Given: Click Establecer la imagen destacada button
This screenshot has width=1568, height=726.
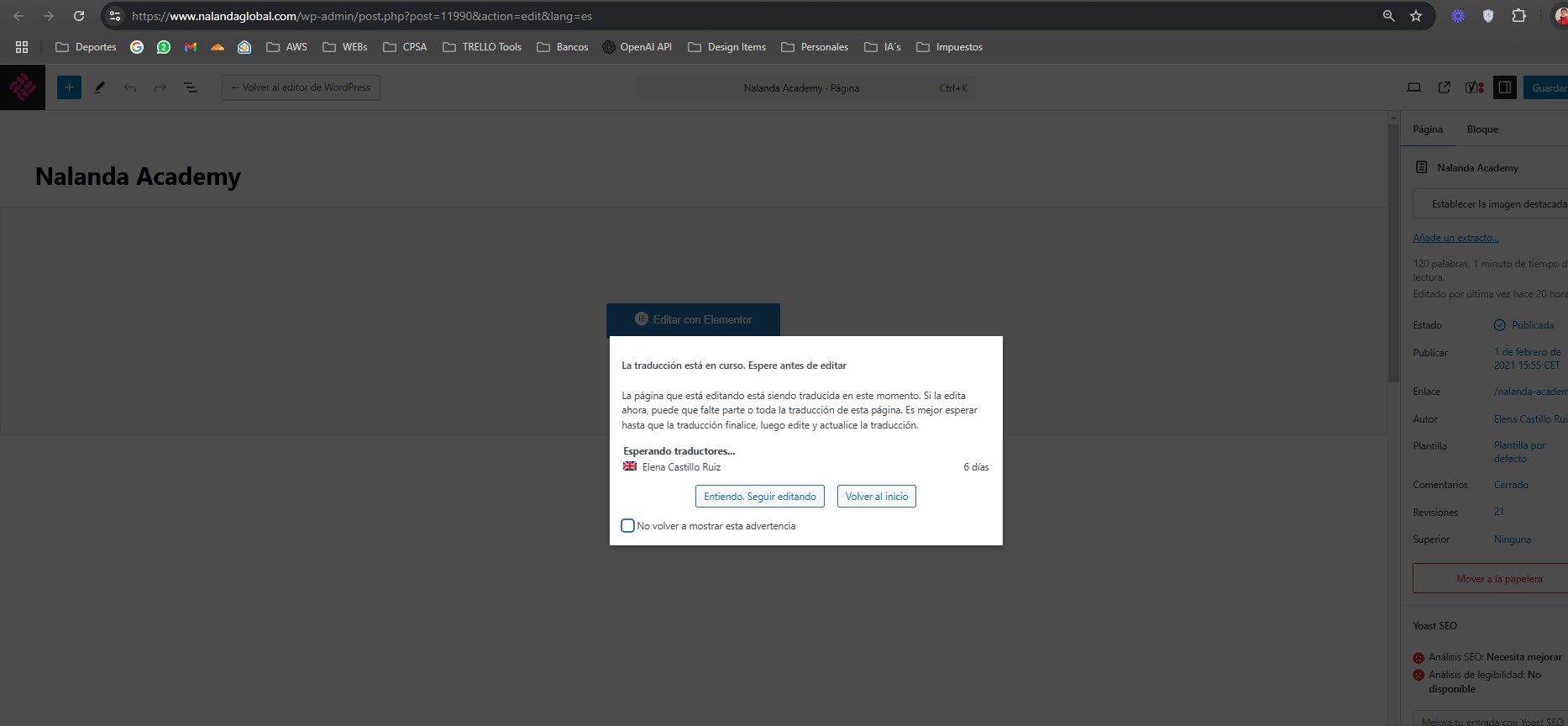Looking at the screenshot, I should tap(1491, 204).
